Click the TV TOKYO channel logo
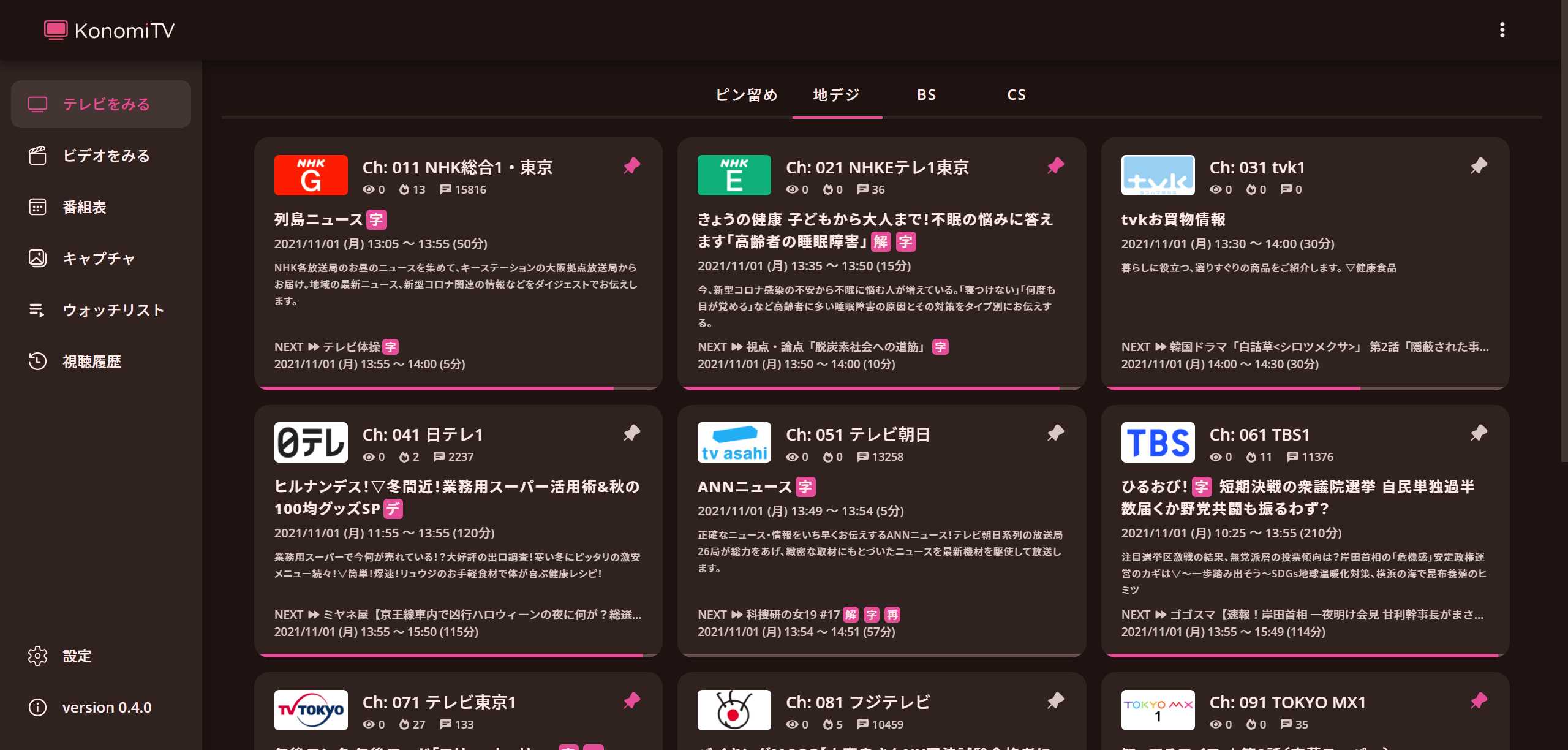 coord(311,710)
